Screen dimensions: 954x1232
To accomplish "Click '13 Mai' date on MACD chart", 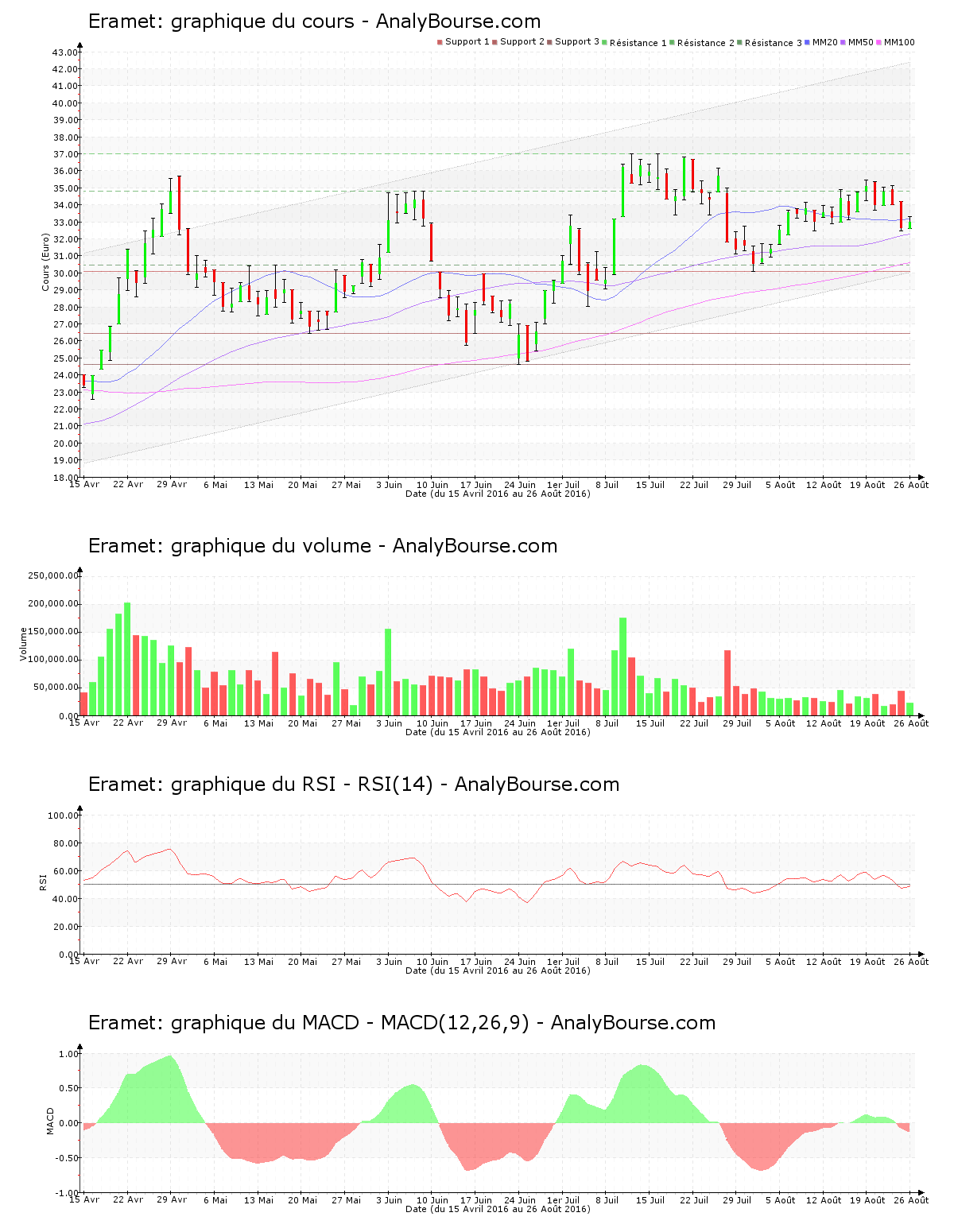I will click(x=258, y=1199).
